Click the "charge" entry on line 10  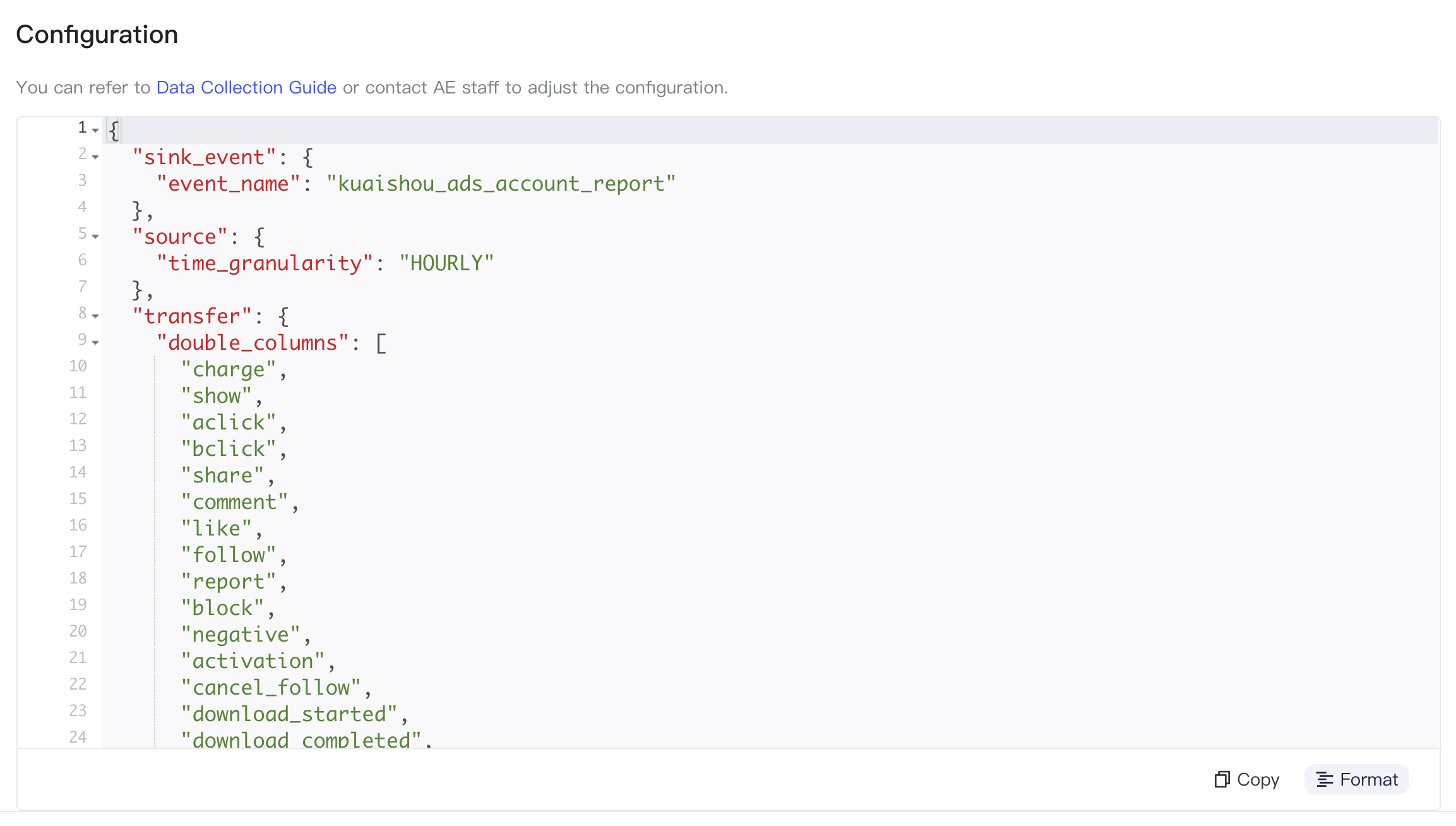pyautogui.click(x=229, y=369)
